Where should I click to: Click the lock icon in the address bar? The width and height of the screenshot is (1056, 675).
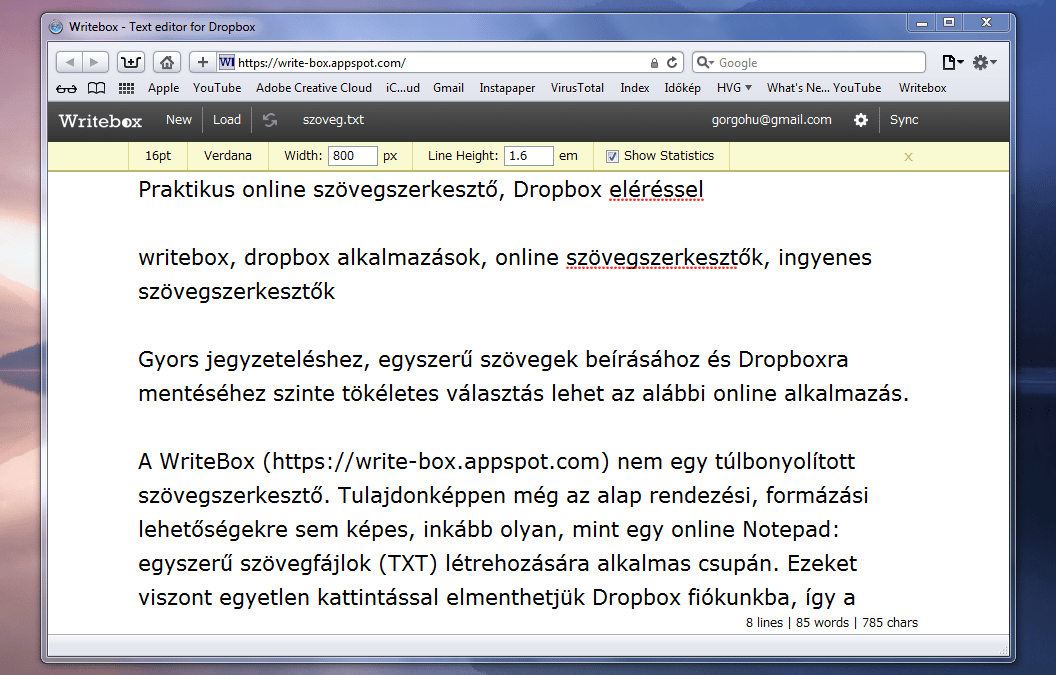click(x=654, y=63)
